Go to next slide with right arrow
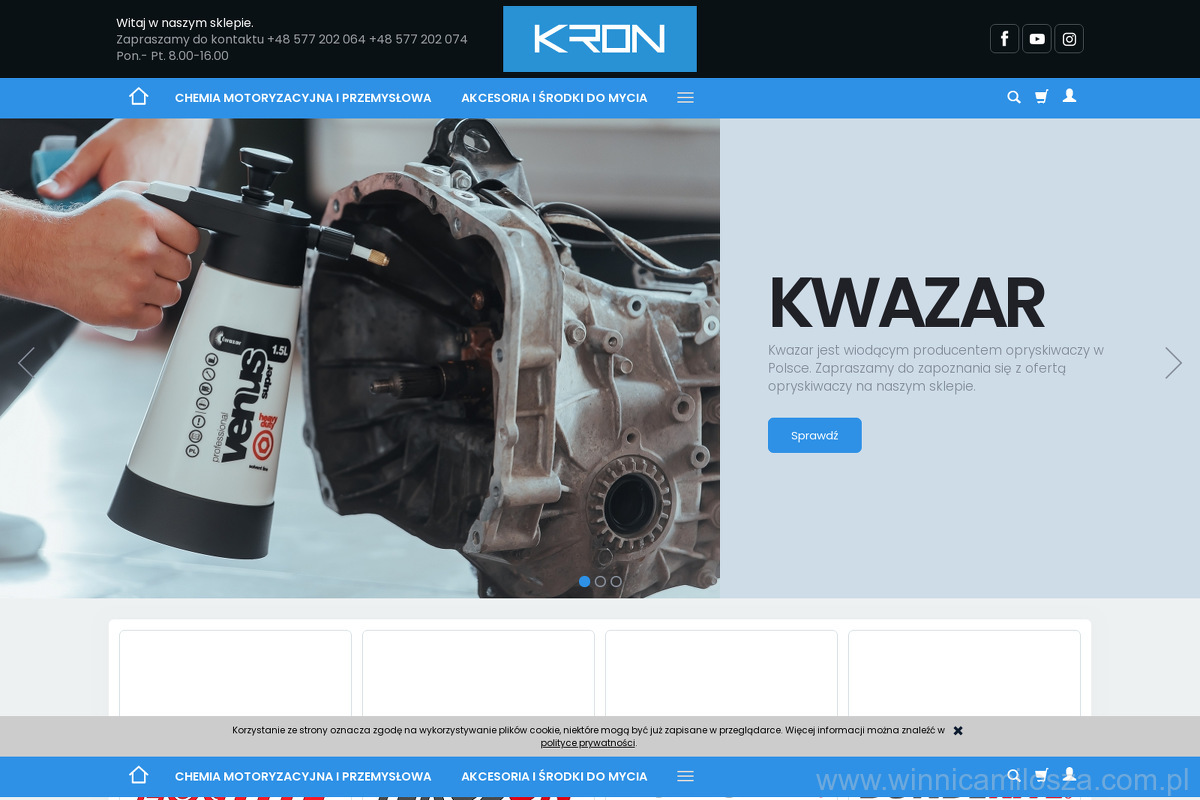The width and height of the screenshot is (1200, 800). tap(1173, 362)
